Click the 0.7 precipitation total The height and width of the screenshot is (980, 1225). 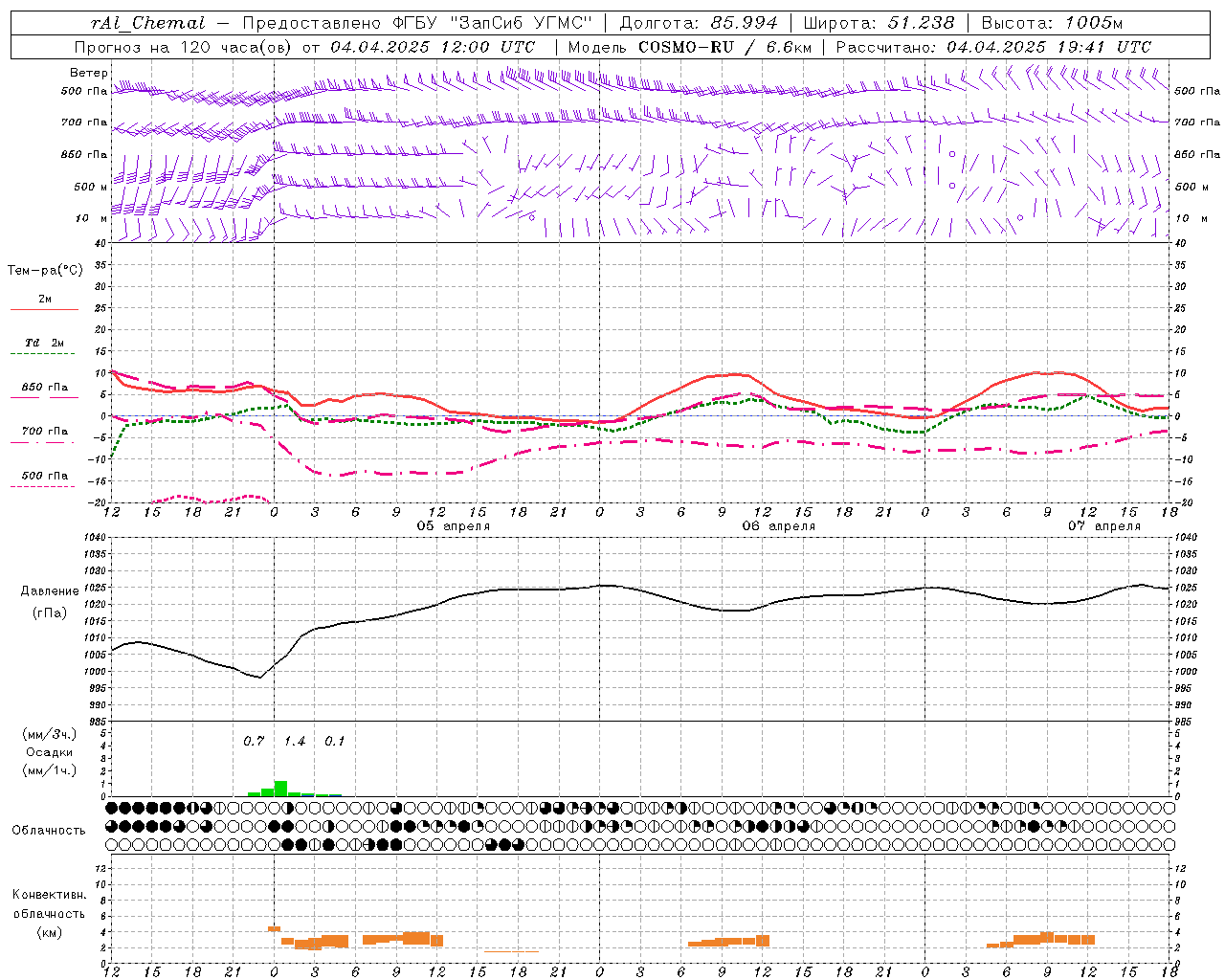[x=254, y=742]
